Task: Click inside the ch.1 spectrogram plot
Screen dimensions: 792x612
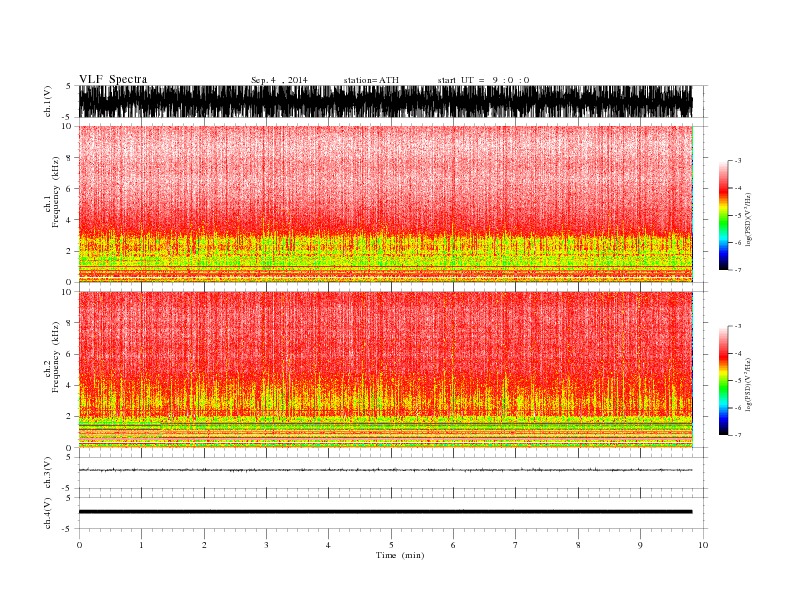Action: pyautogui.click(x=385, y=204)
